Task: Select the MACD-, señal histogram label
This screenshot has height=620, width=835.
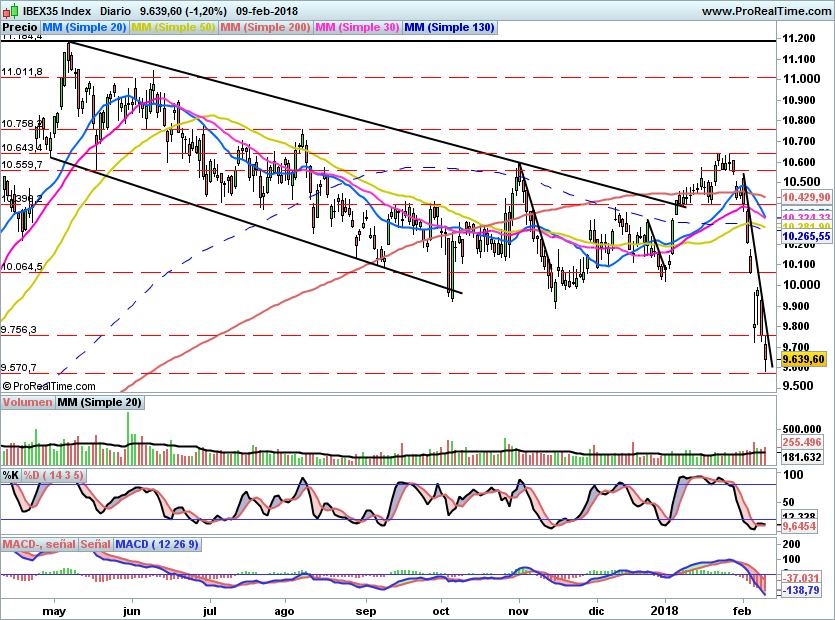Action: click(x=39, y=544)
